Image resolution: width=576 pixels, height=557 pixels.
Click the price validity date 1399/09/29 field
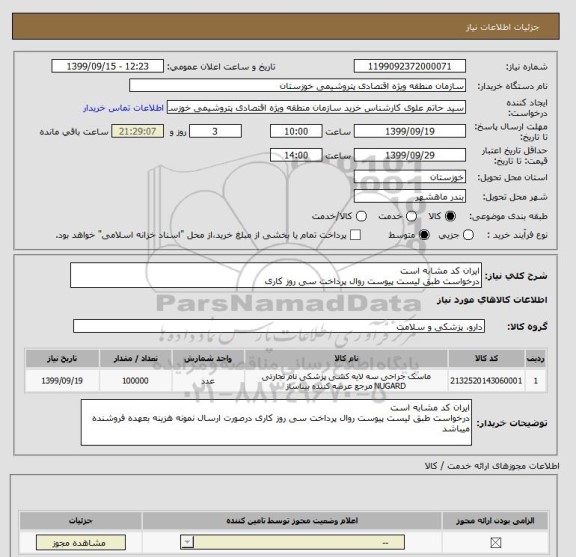(x=410, y=155)
